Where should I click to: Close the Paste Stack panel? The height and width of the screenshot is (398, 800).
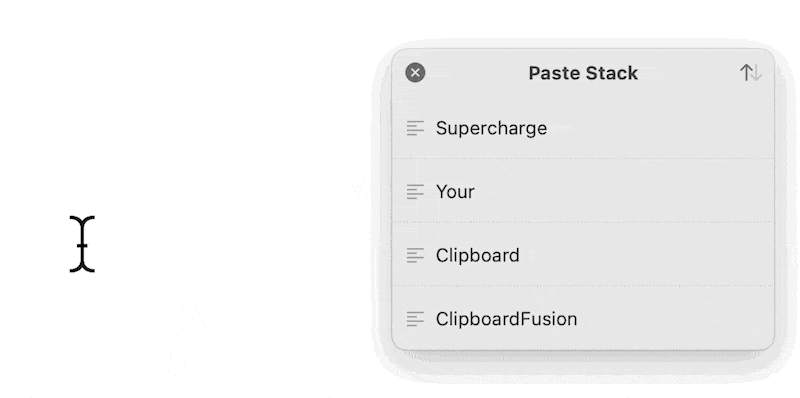(415, 73)
